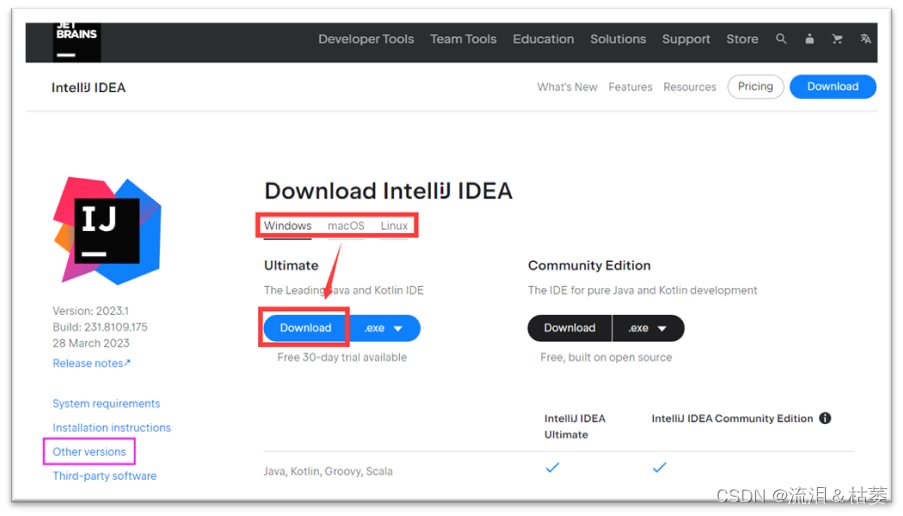The height and width of the screenshot is (516, 903).
Task: Click the 28 March 2023 date
Action: pos(91,343)
